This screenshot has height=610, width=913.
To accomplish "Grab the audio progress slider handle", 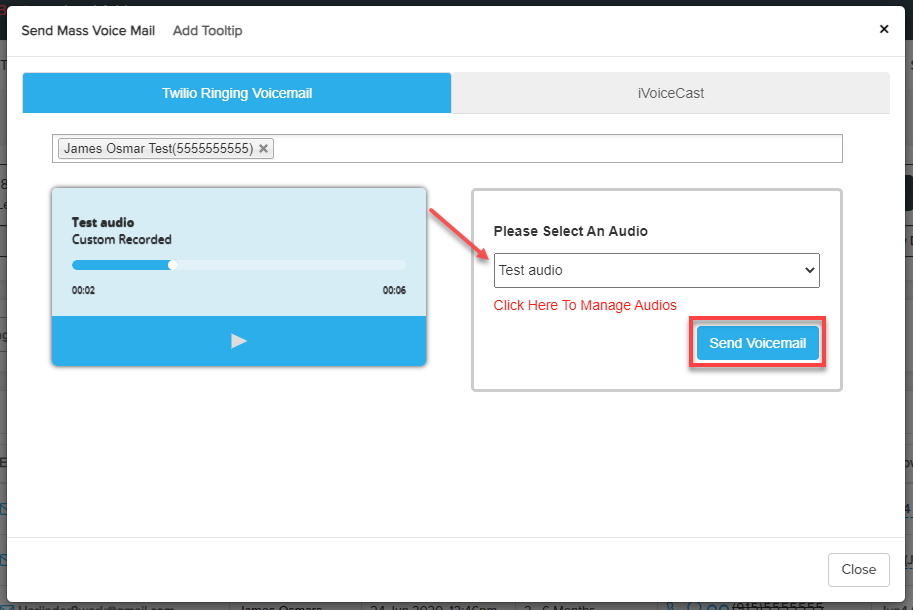I will [173, 265].
